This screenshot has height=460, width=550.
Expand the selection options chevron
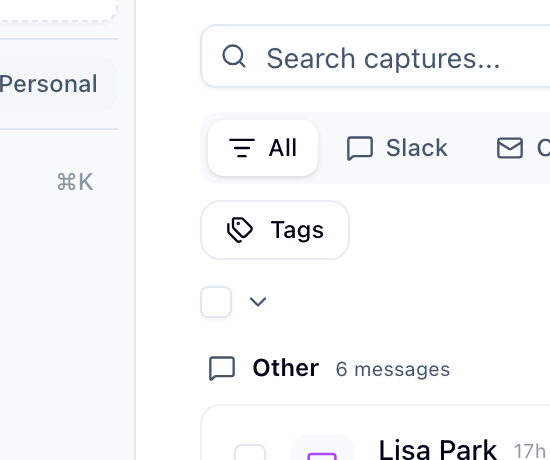pyautogui.click(x=258, y=302)
